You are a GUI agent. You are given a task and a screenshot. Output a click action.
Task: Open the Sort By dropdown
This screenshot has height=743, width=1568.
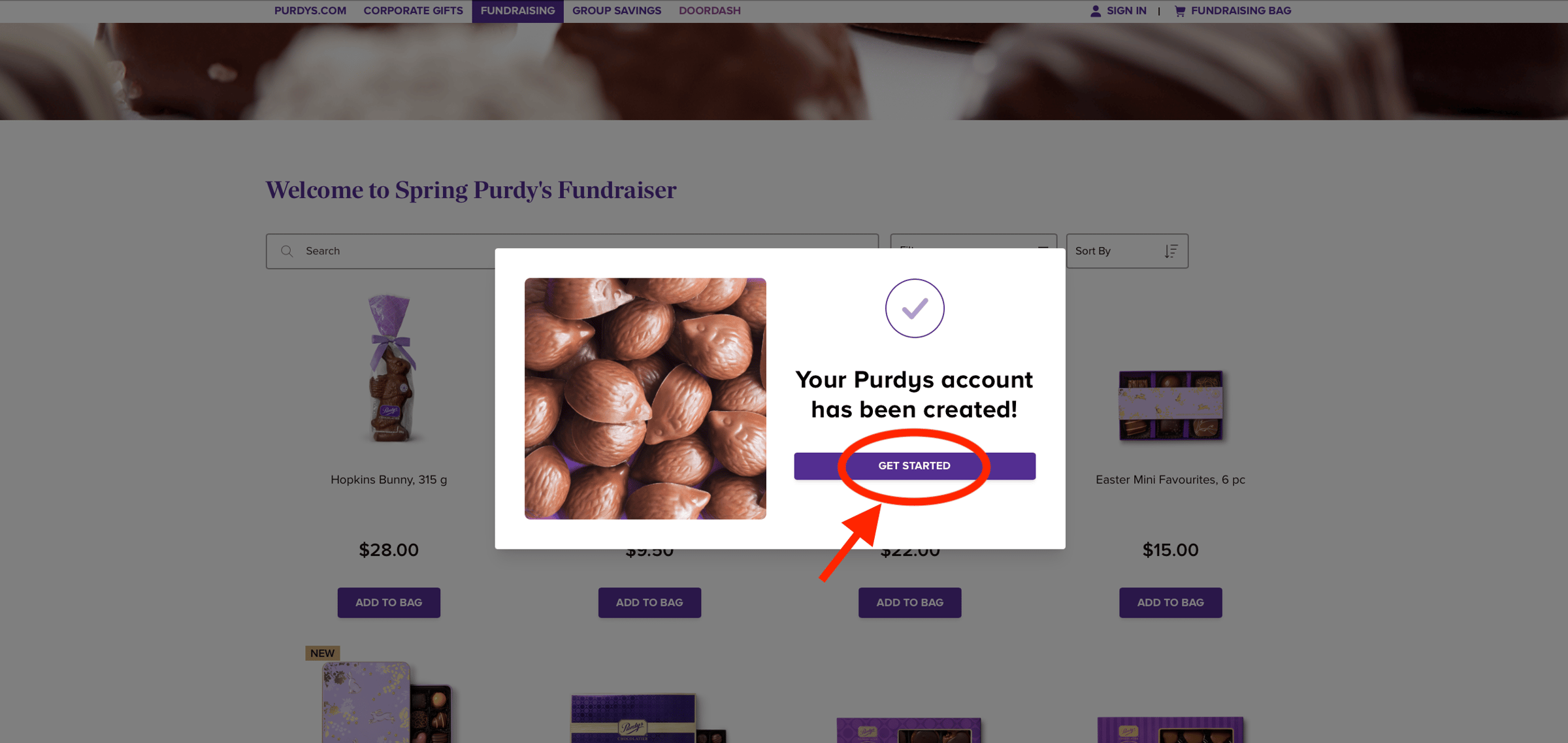pos(1126,251)
